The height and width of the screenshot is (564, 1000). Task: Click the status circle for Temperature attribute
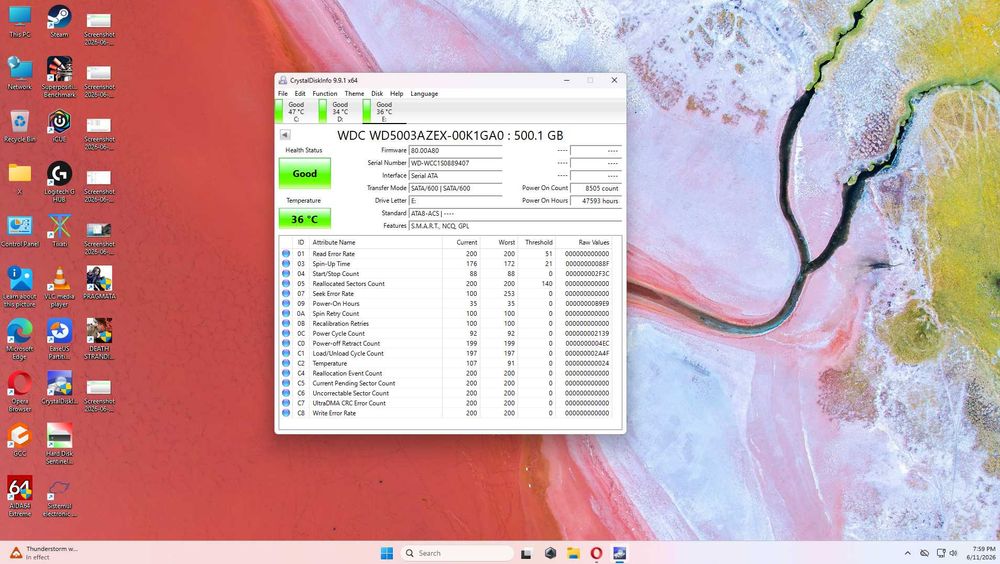coord(286,364)
